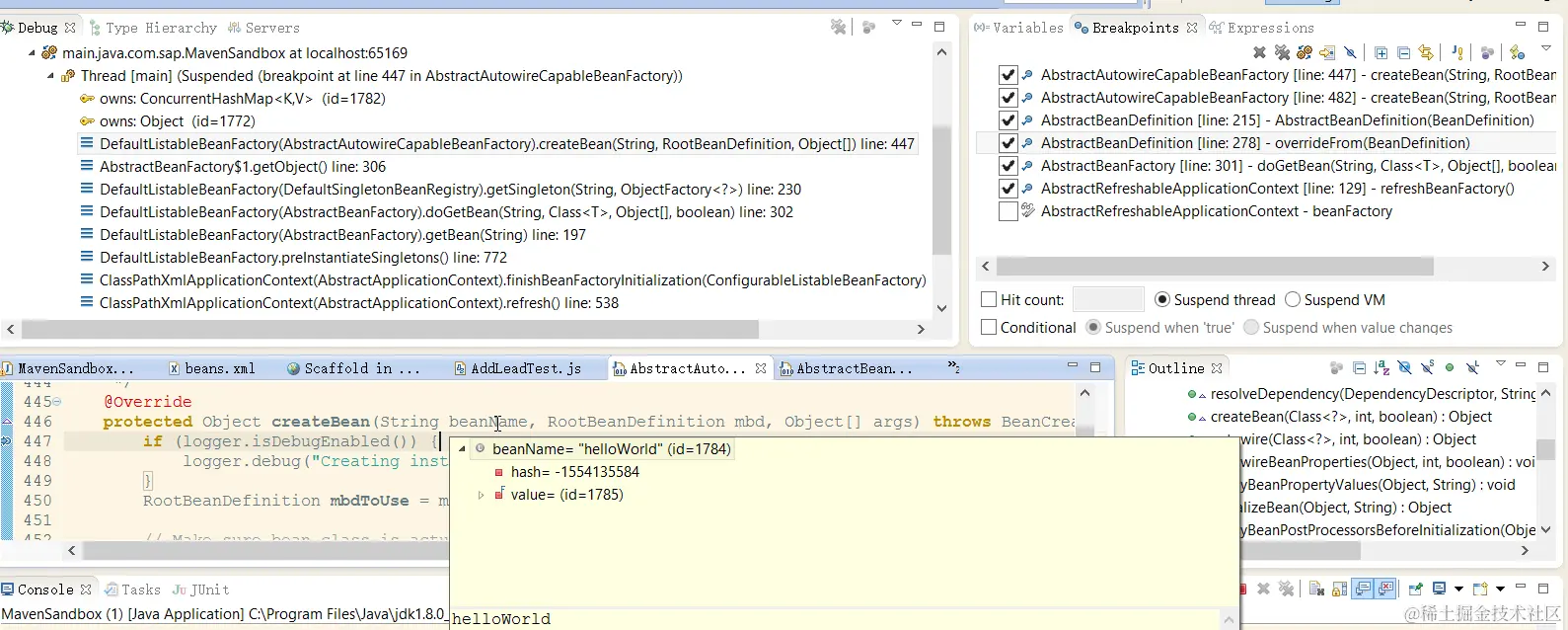Collapse the Thread [main] node
Screen dimensions: 1568x630
point(50,76)
